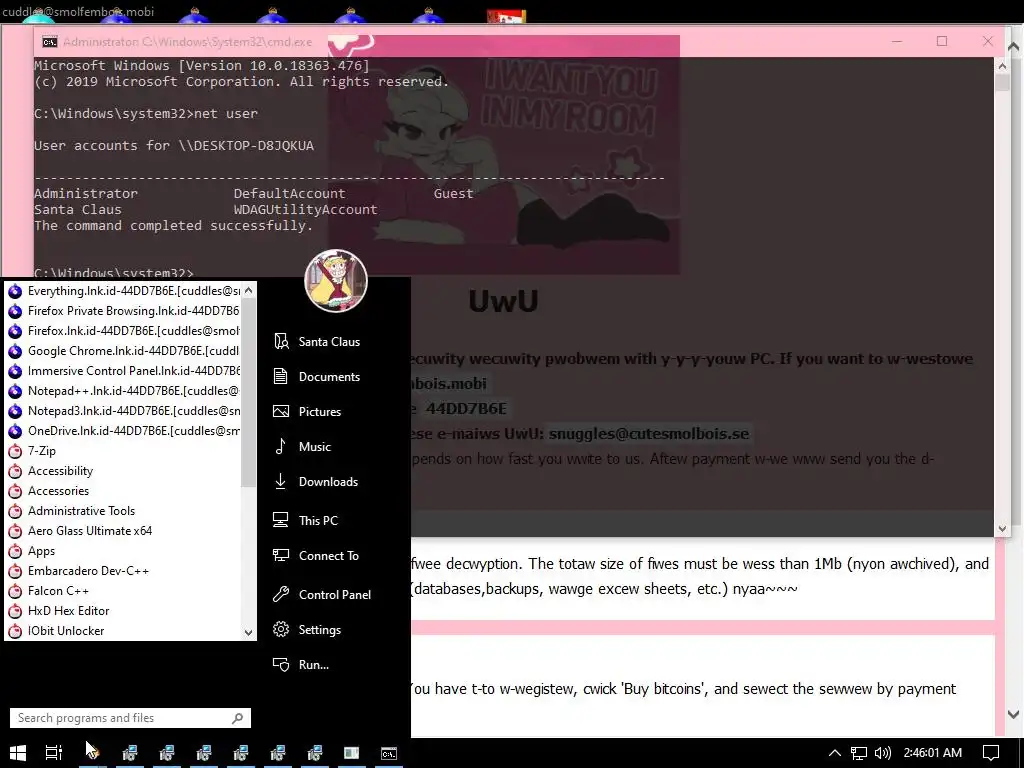Screen dimensions: 1024x768
Task: Open the Firefox Private Browsing.lnk entry
Action: coord(124,311)
